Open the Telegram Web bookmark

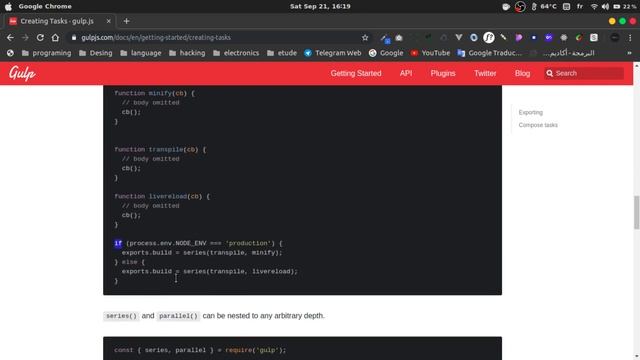(x=333, y=53)
